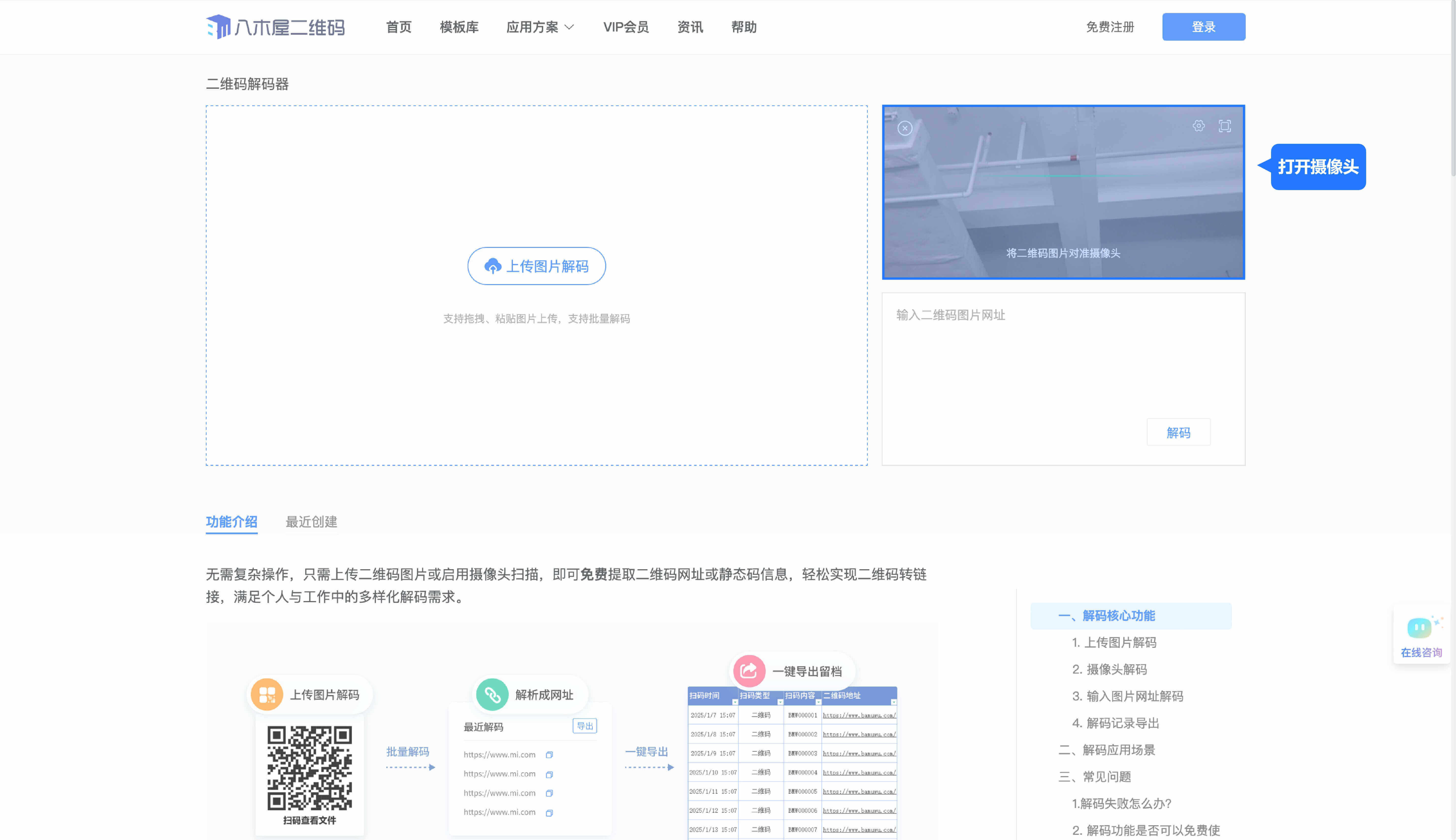This screenshot has width=1456, height=840.
Task: Click the 免费注册 link
Action: pos(1110,27)
